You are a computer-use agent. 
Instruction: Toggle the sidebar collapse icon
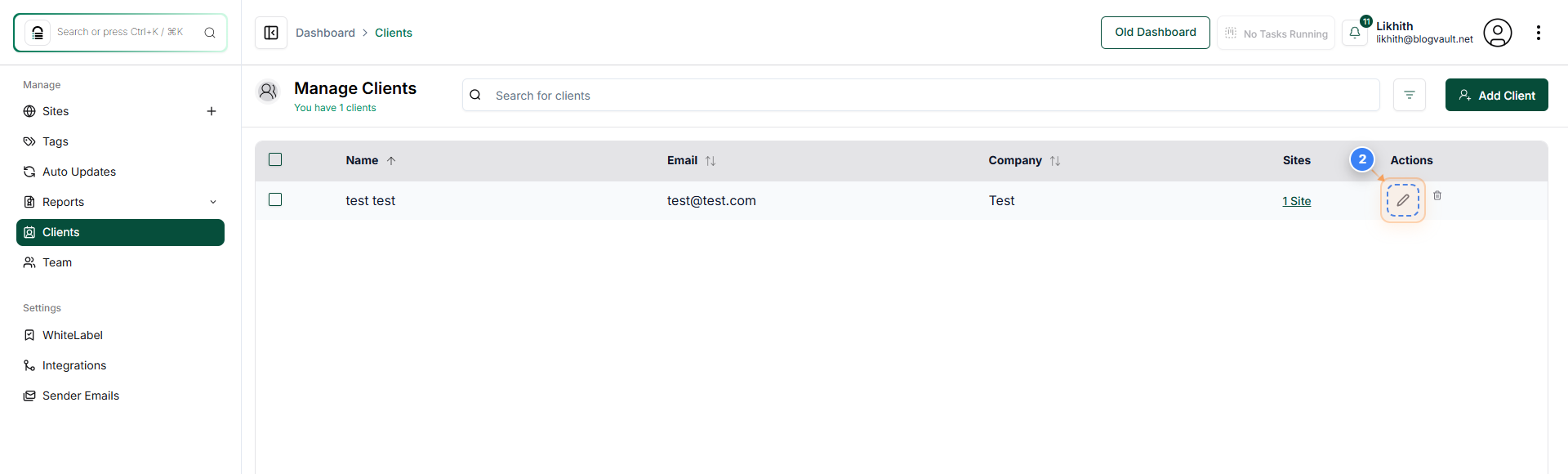[271, 33]
